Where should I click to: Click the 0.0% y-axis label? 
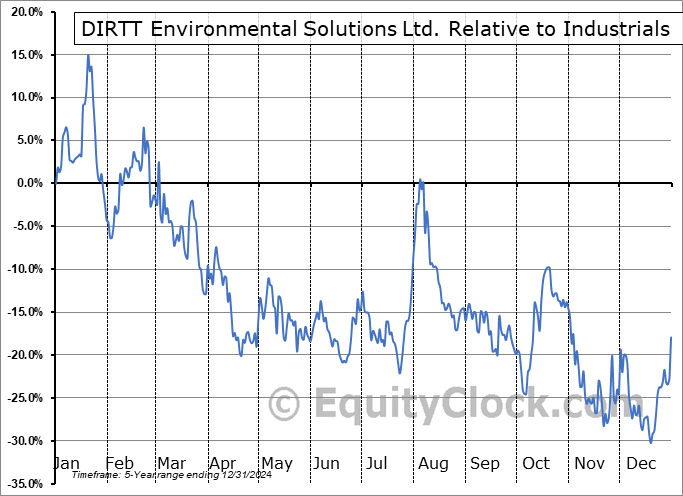(x=27, y=183)
